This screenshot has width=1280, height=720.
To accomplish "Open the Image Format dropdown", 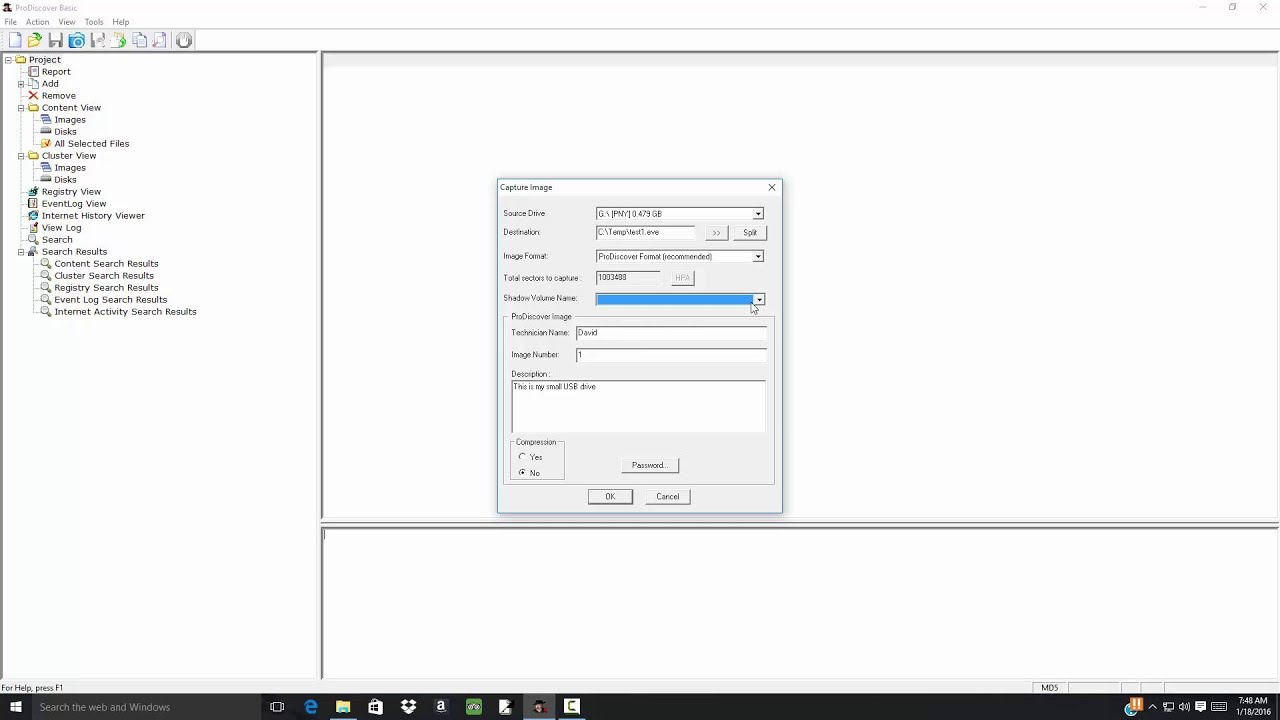I will [x=758, y=257].
